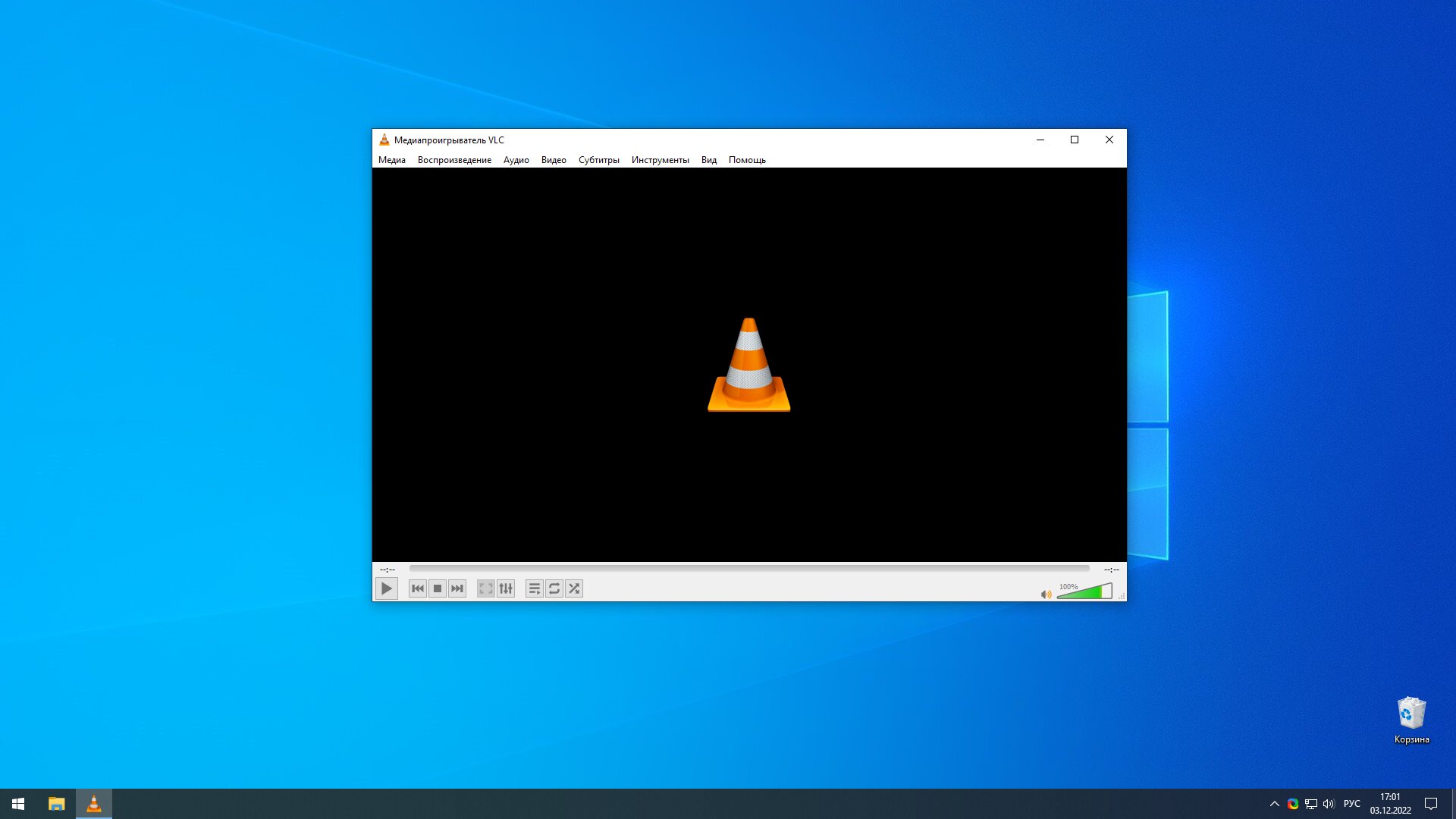Skip to the previous media track
This screenshot has height=819, width=1456.
418,588
